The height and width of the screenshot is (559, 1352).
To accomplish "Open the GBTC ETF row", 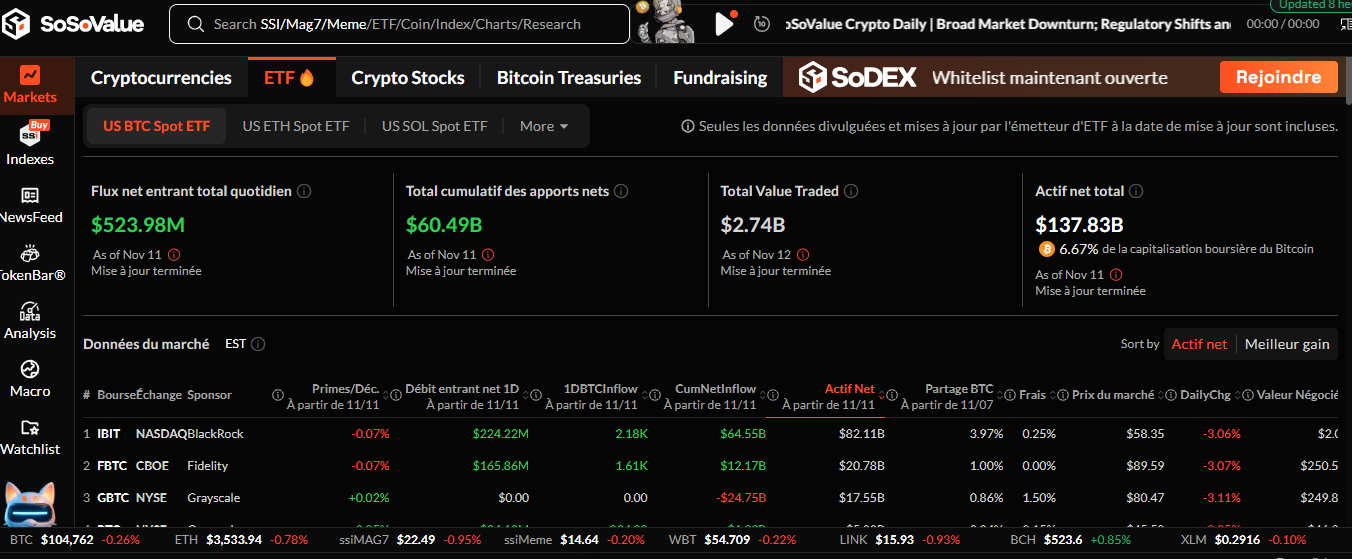I will (x=710, y=498).
